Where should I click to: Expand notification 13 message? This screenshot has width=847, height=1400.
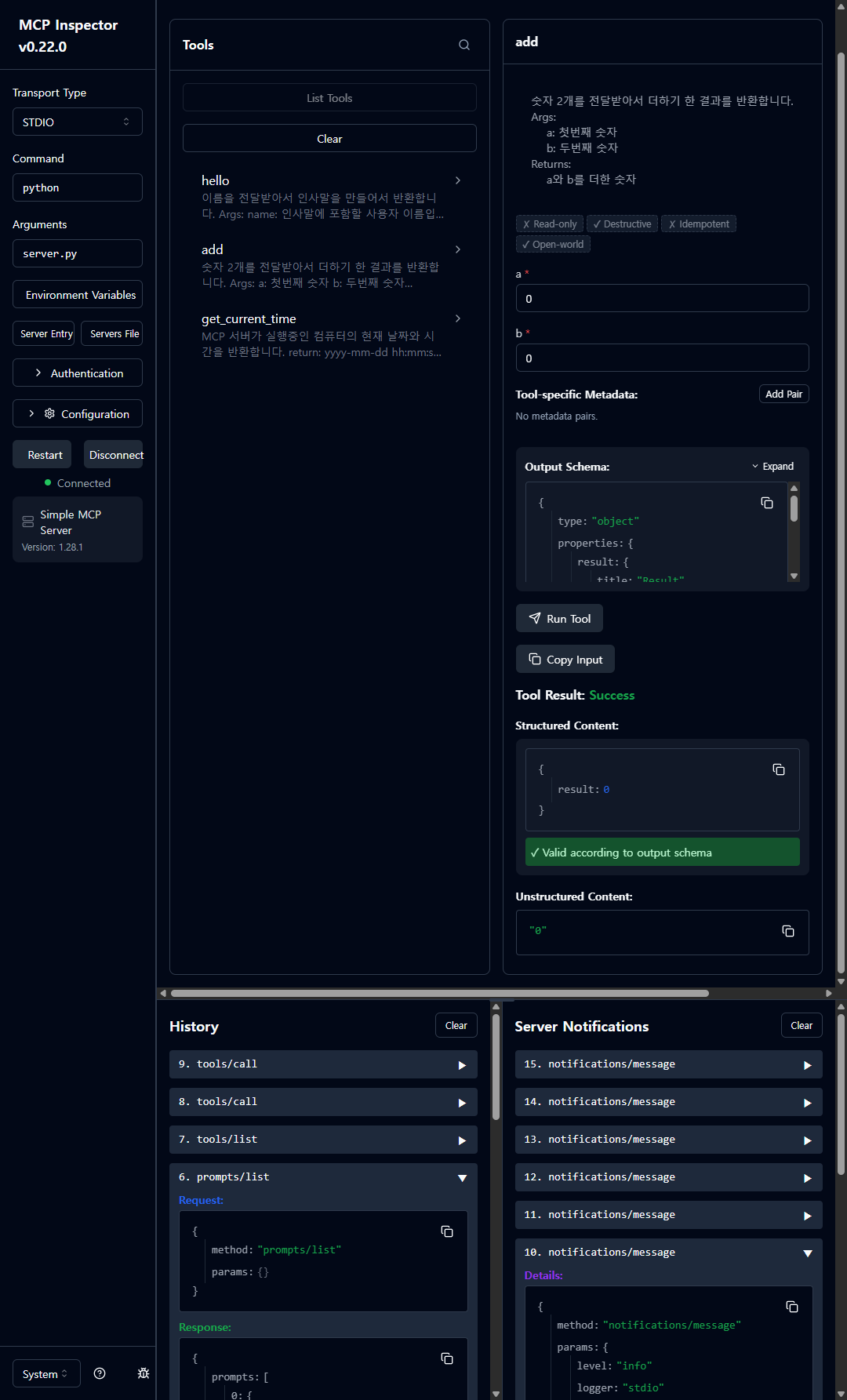tap(668, 1140)
